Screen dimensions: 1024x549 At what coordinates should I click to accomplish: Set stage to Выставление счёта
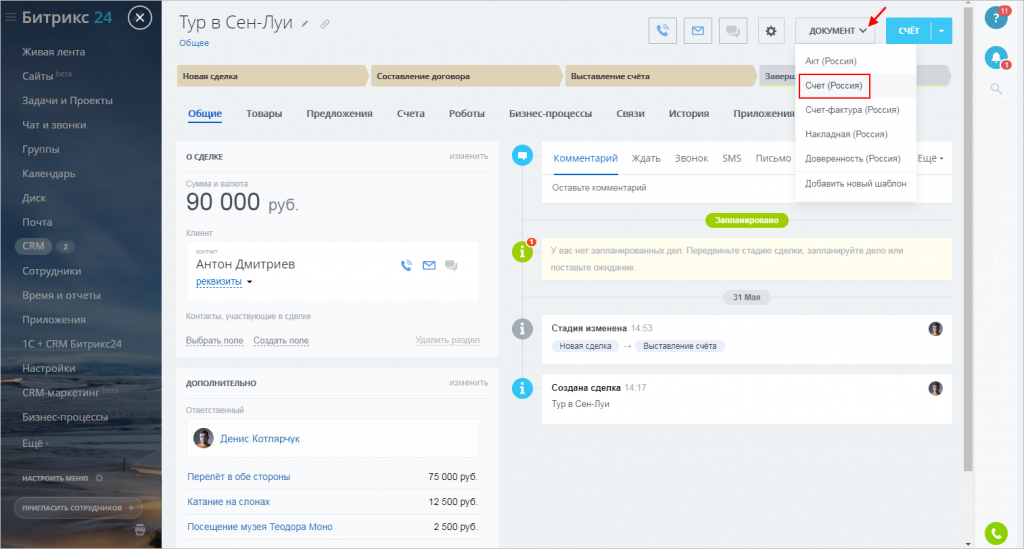pos(661,76)
